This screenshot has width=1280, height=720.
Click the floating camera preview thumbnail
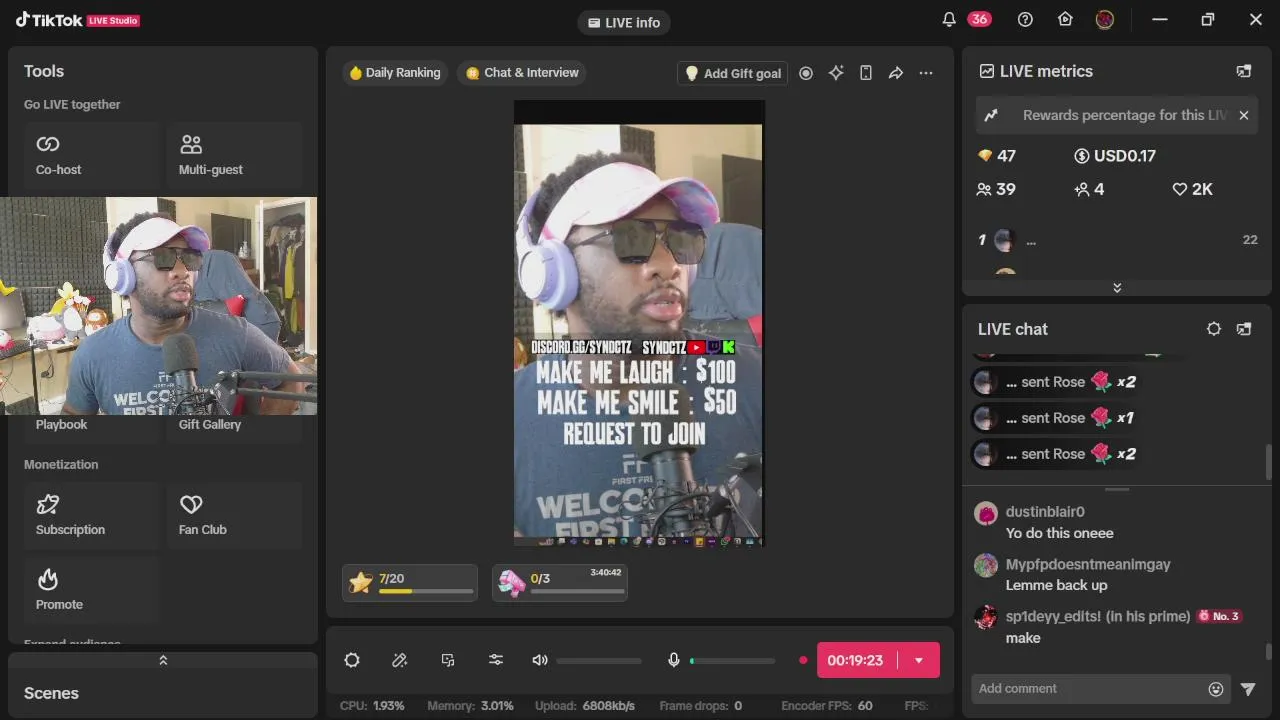(158, 305)
